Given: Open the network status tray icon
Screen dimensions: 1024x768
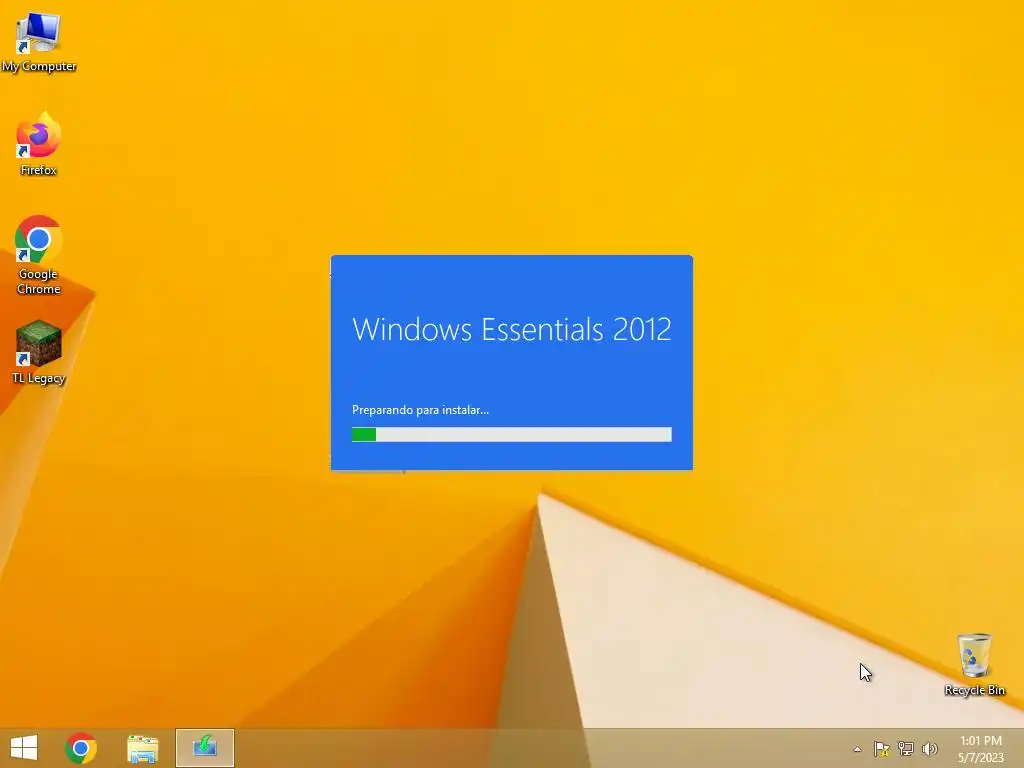Looking at the screenshot, I should click(x=905, y=749).
